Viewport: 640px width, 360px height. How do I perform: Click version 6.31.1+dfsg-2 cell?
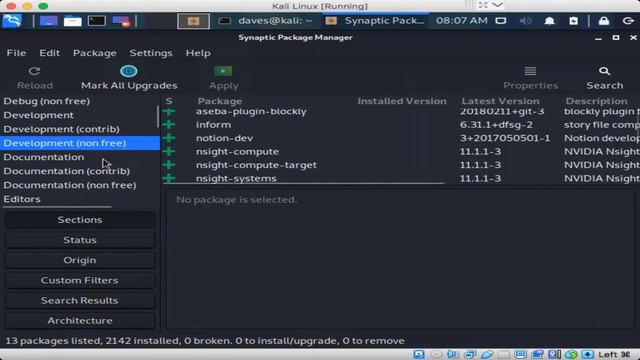pos(496,124)
